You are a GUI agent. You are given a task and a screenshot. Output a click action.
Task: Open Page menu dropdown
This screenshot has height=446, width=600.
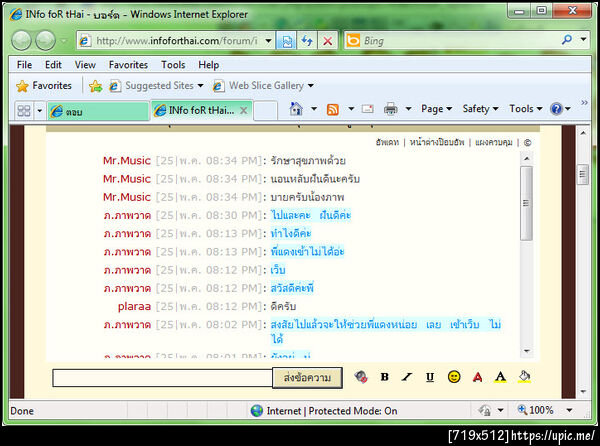[x=436, y=109]
